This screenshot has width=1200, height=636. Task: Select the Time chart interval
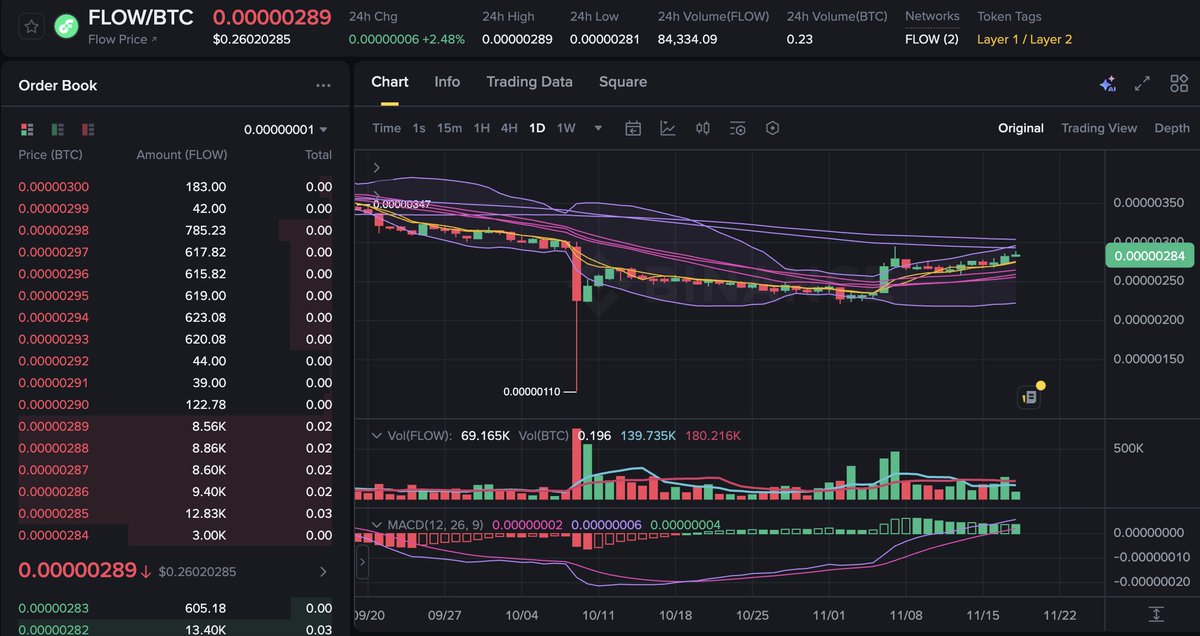coord(386,128)
